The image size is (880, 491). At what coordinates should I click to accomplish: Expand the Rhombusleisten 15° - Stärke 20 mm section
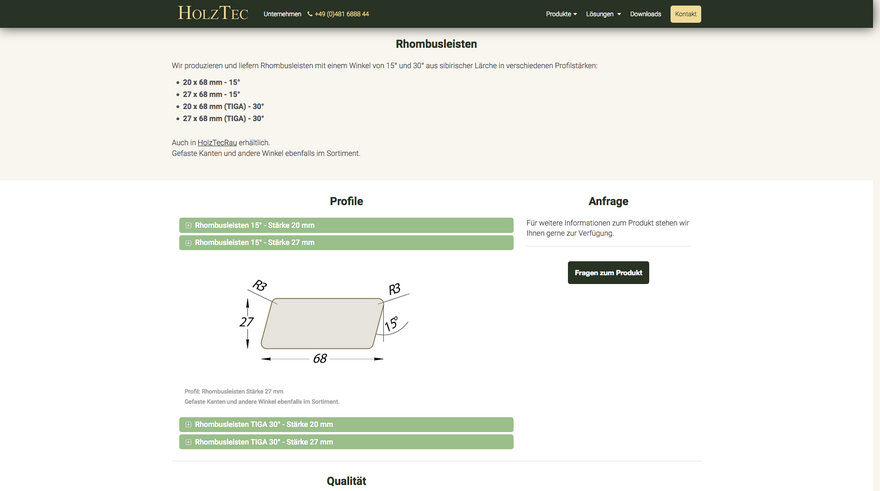coord(345,226)
